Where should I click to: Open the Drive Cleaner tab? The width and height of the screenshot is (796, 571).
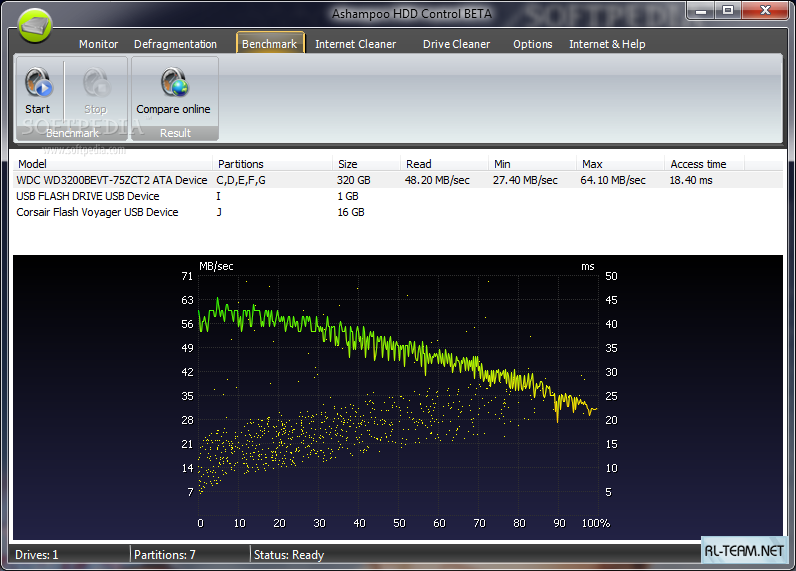(x=456, y=44)
